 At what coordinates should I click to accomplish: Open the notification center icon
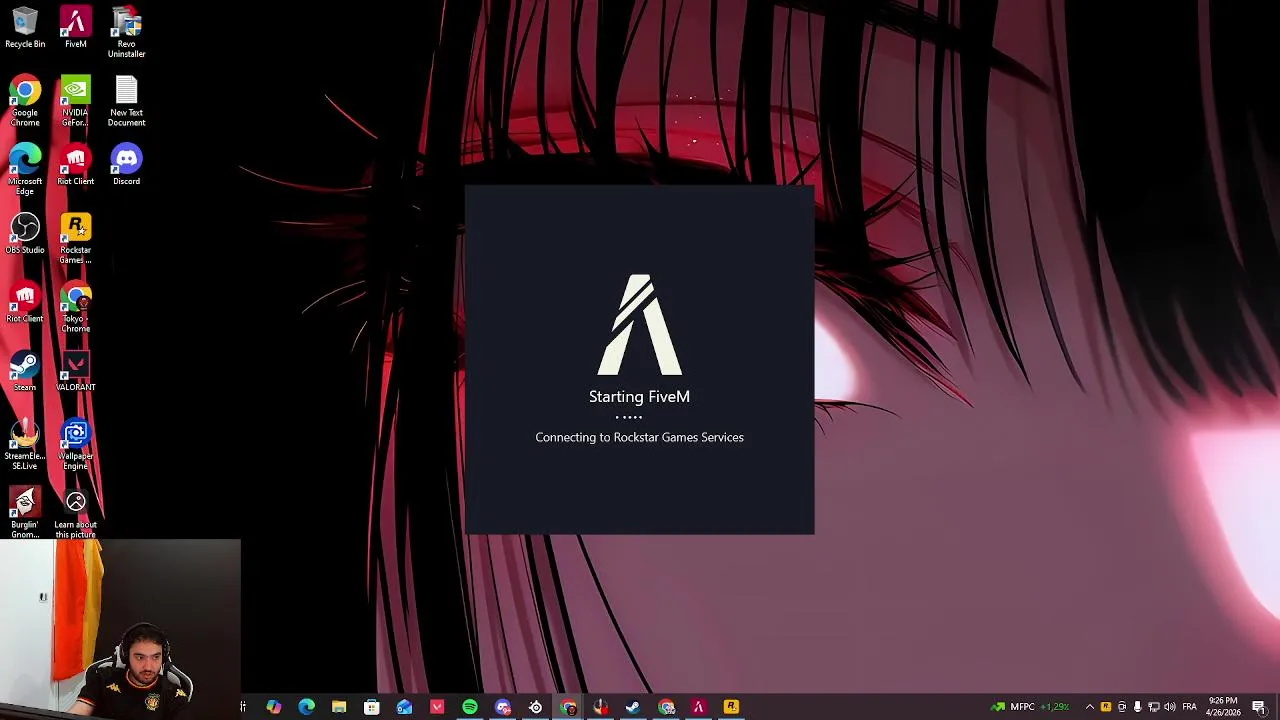(x=1259, y=707)
